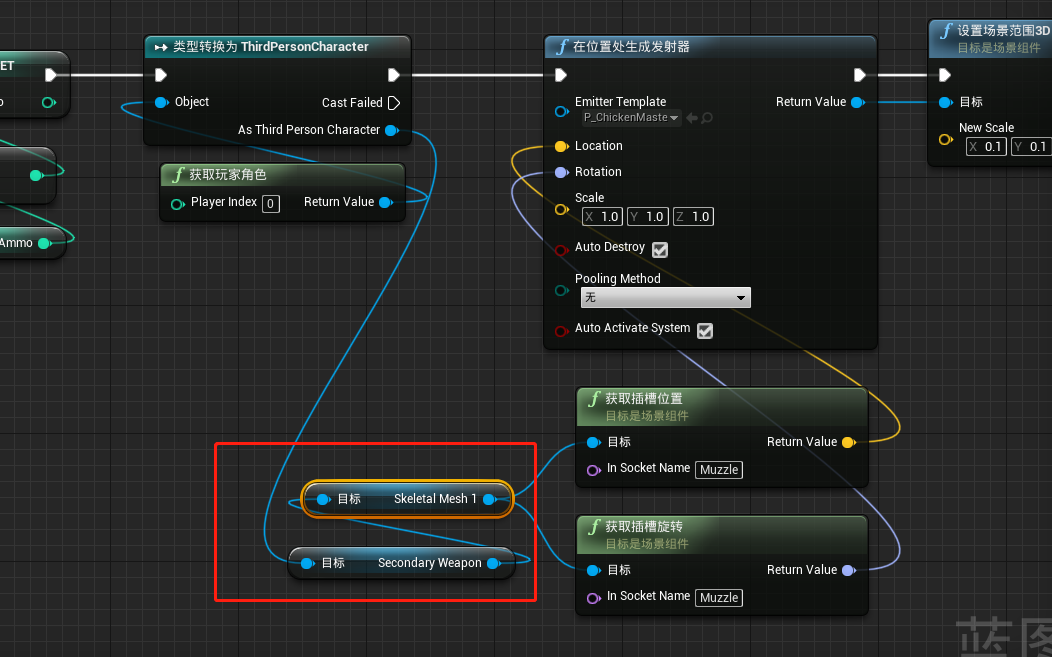Select the 在位置处生成发射器 node title
The image size is (1052, 657).
631,47
